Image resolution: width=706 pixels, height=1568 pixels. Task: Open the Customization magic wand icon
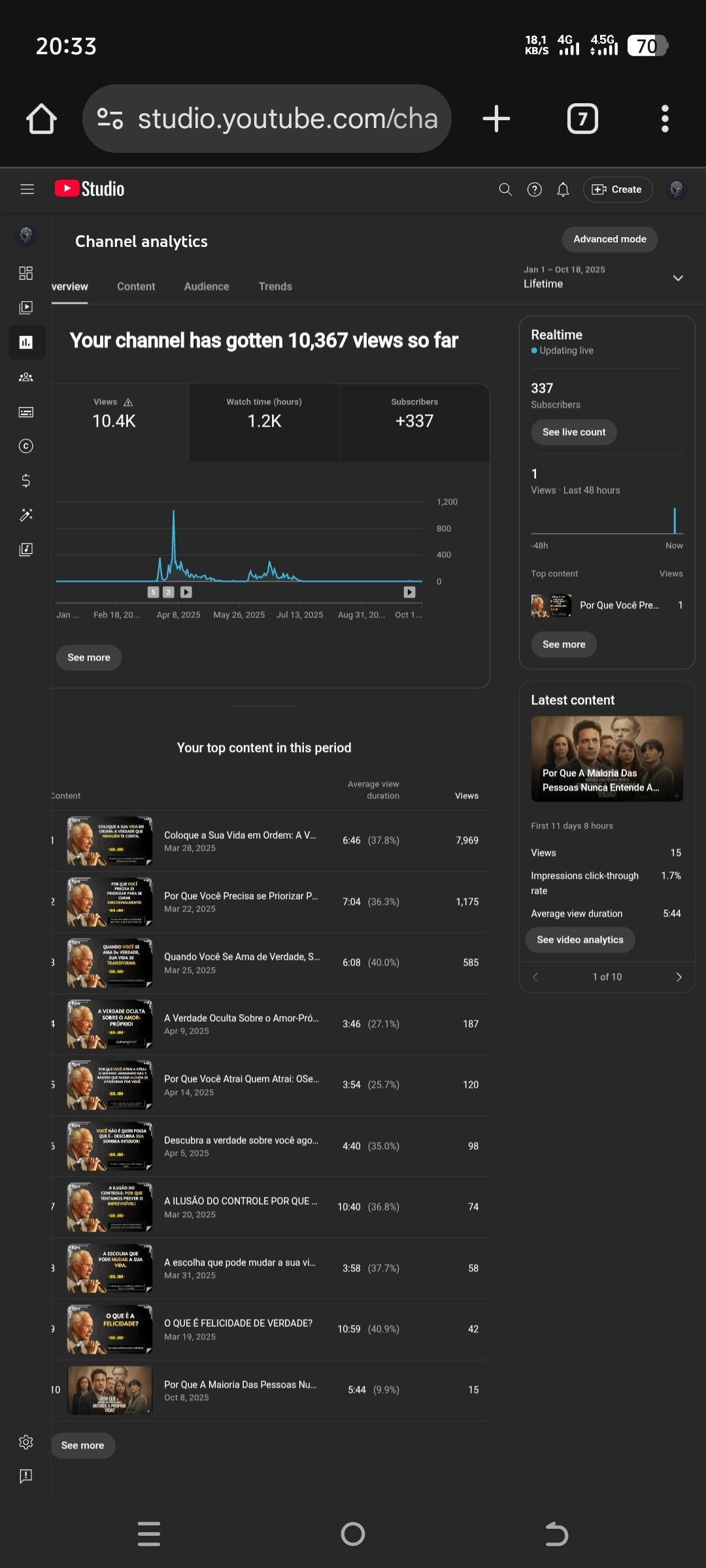[26, 515]
